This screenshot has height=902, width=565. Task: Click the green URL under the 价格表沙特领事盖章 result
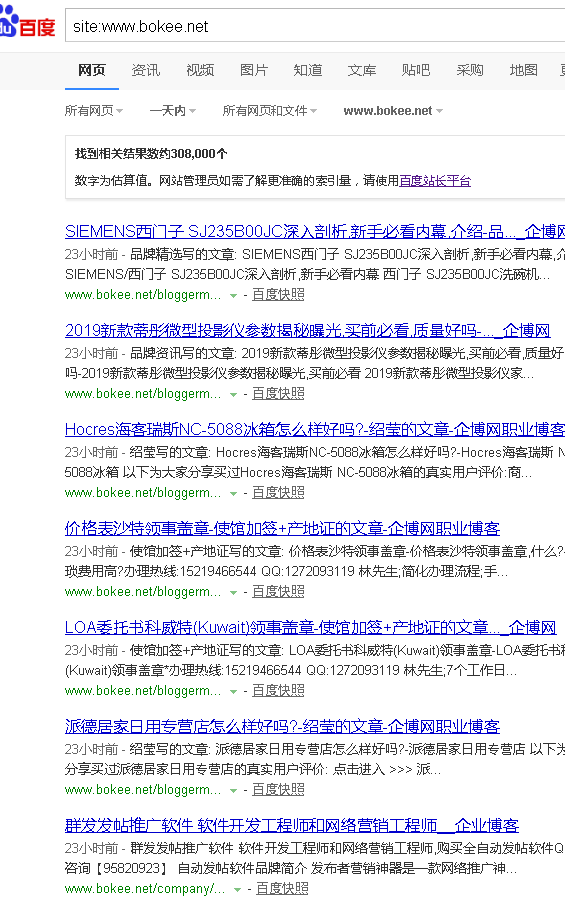click(x=143, y=591)
